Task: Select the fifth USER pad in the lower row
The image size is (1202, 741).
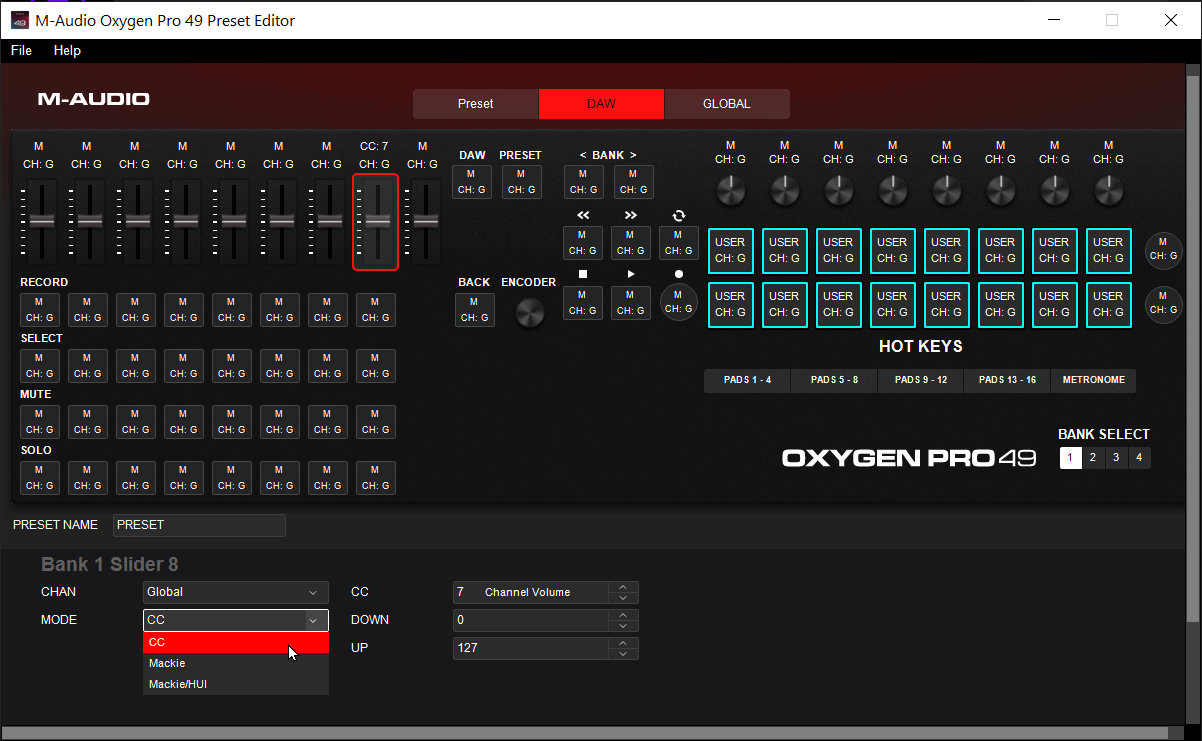Action: (x=947, y=305)
